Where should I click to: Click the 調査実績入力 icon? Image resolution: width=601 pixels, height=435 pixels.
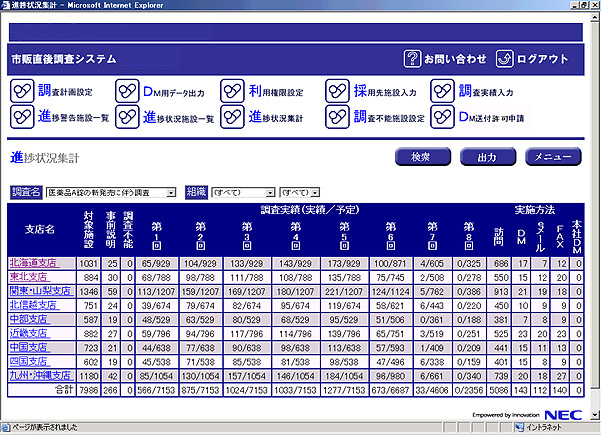pyautogui.click(x=443, y=91)
